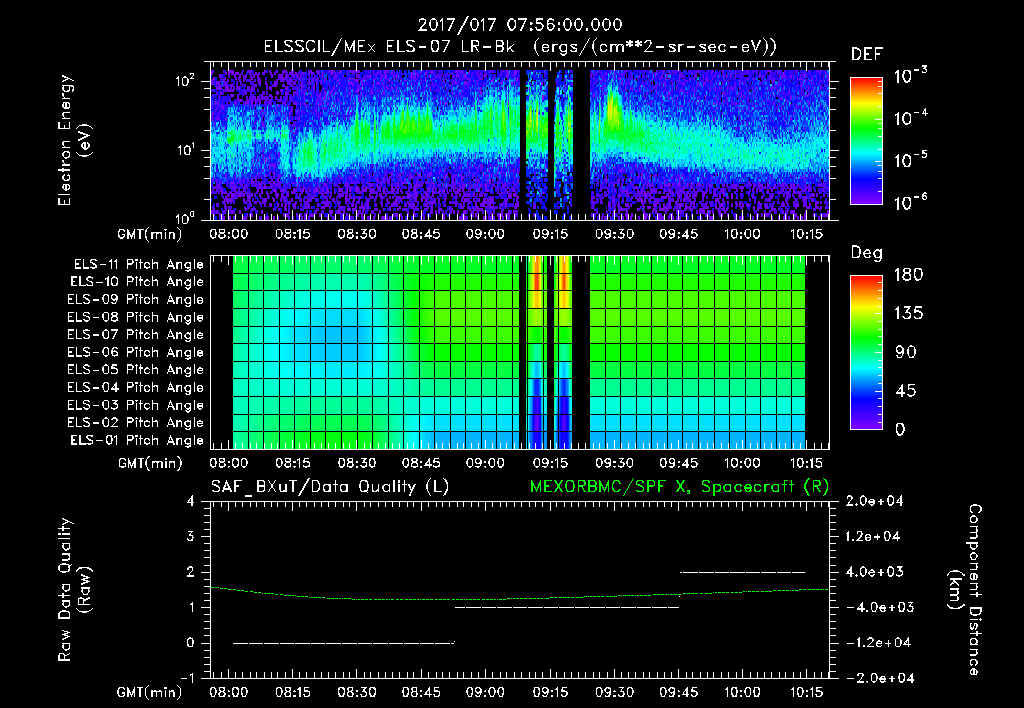1024x708 pixels.
Task: Click the green MEXORBMC/SPF X, Spacecraft (R) title
Action: point(679,487)
